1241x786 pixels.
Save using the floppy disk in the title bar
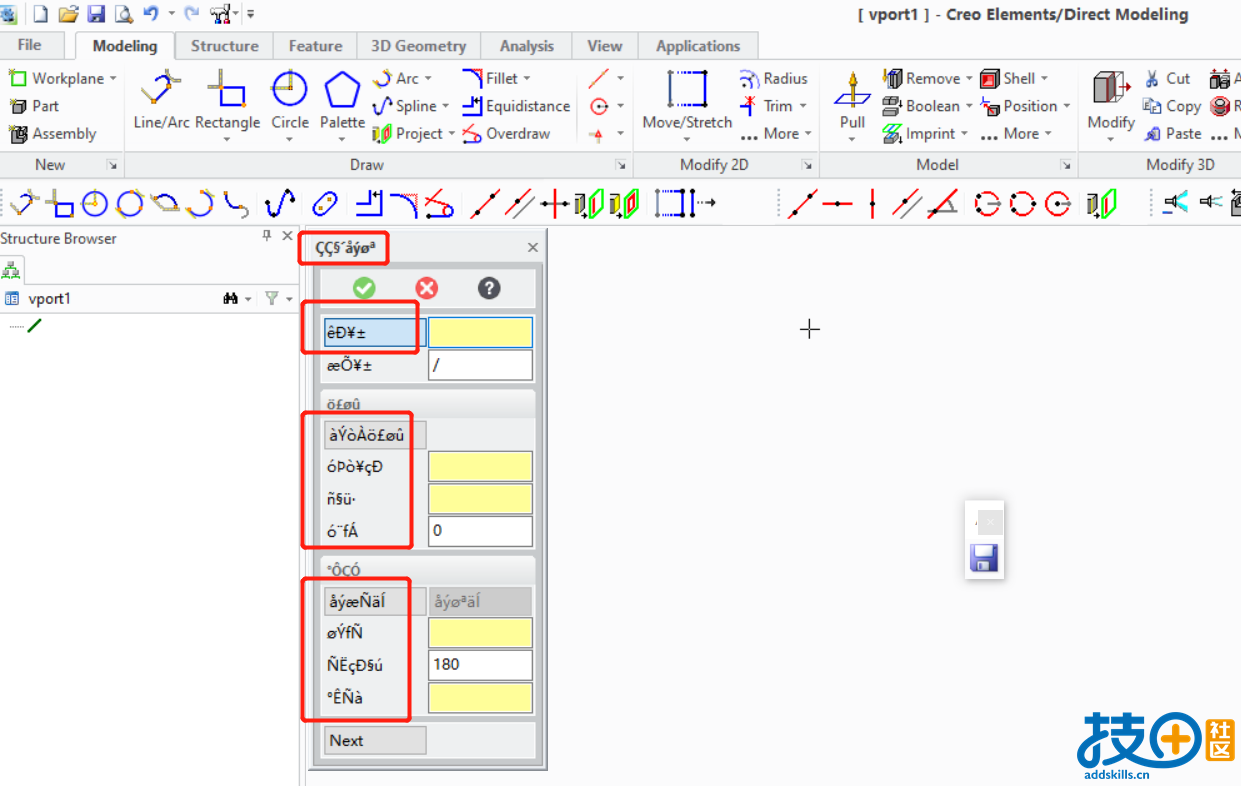click(x=96, y=14)
